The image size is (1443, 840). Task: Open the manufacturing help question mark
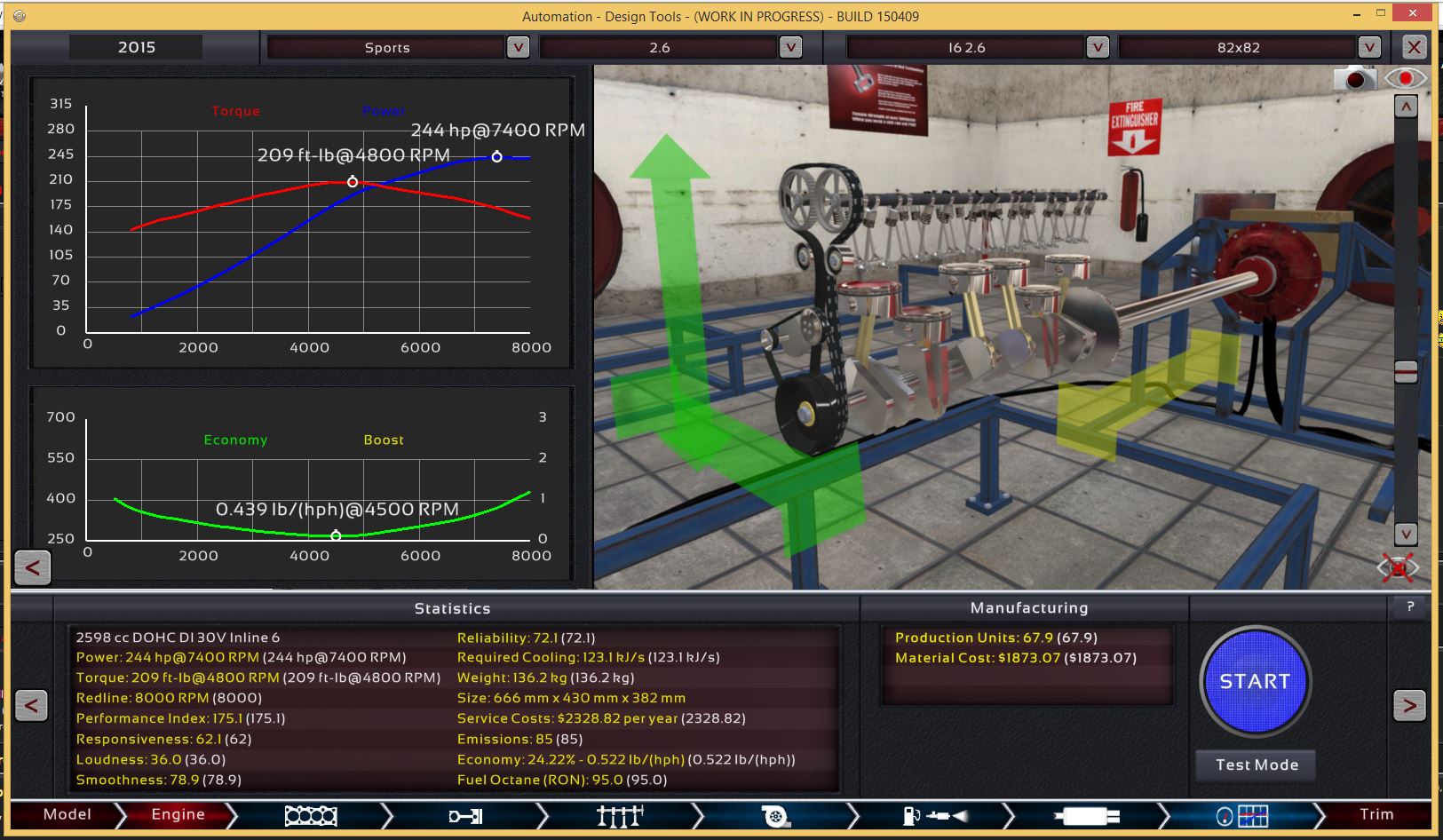point(1410,606)
